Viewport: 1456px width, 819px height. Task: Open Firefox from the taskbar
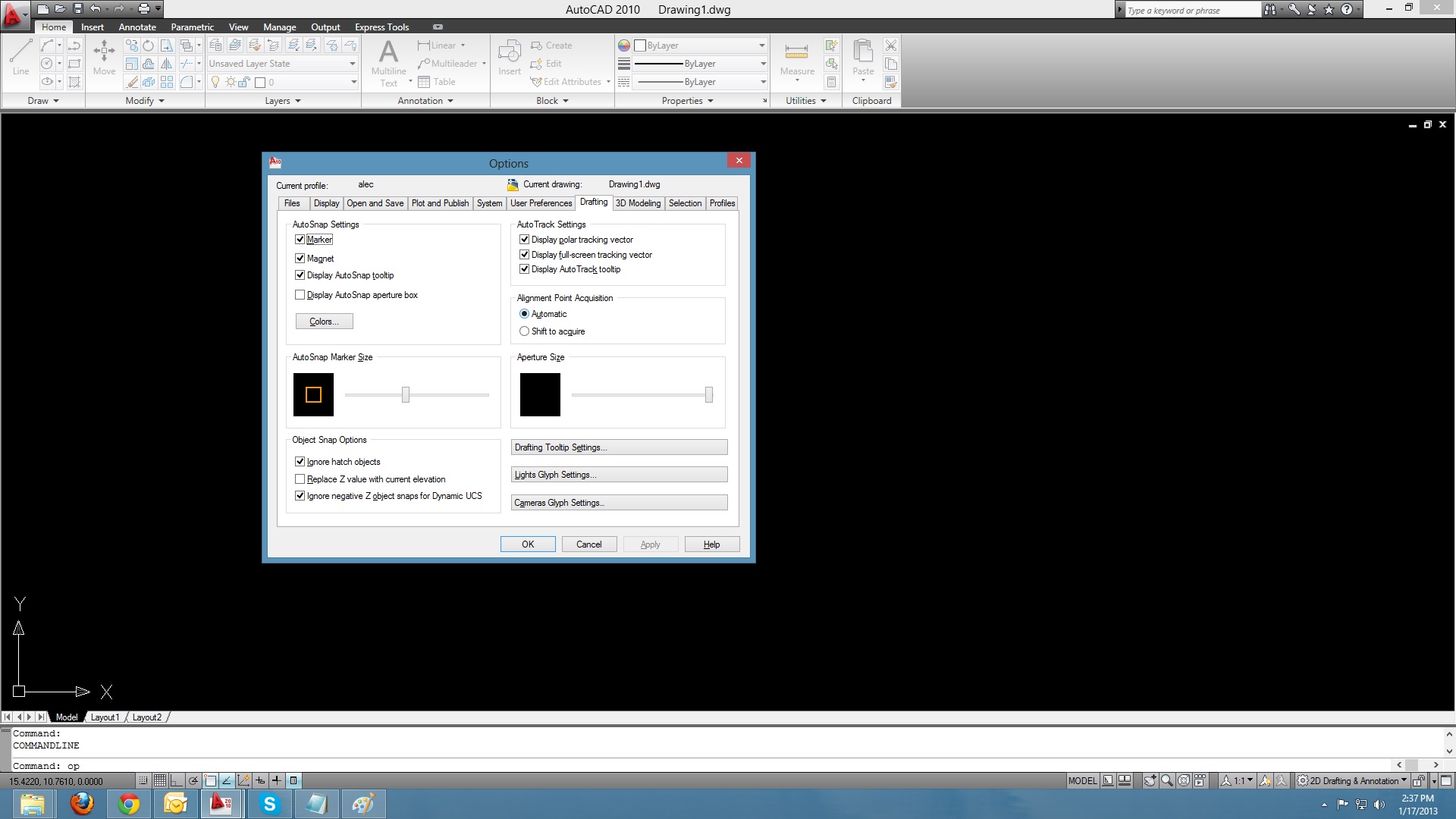82,803
